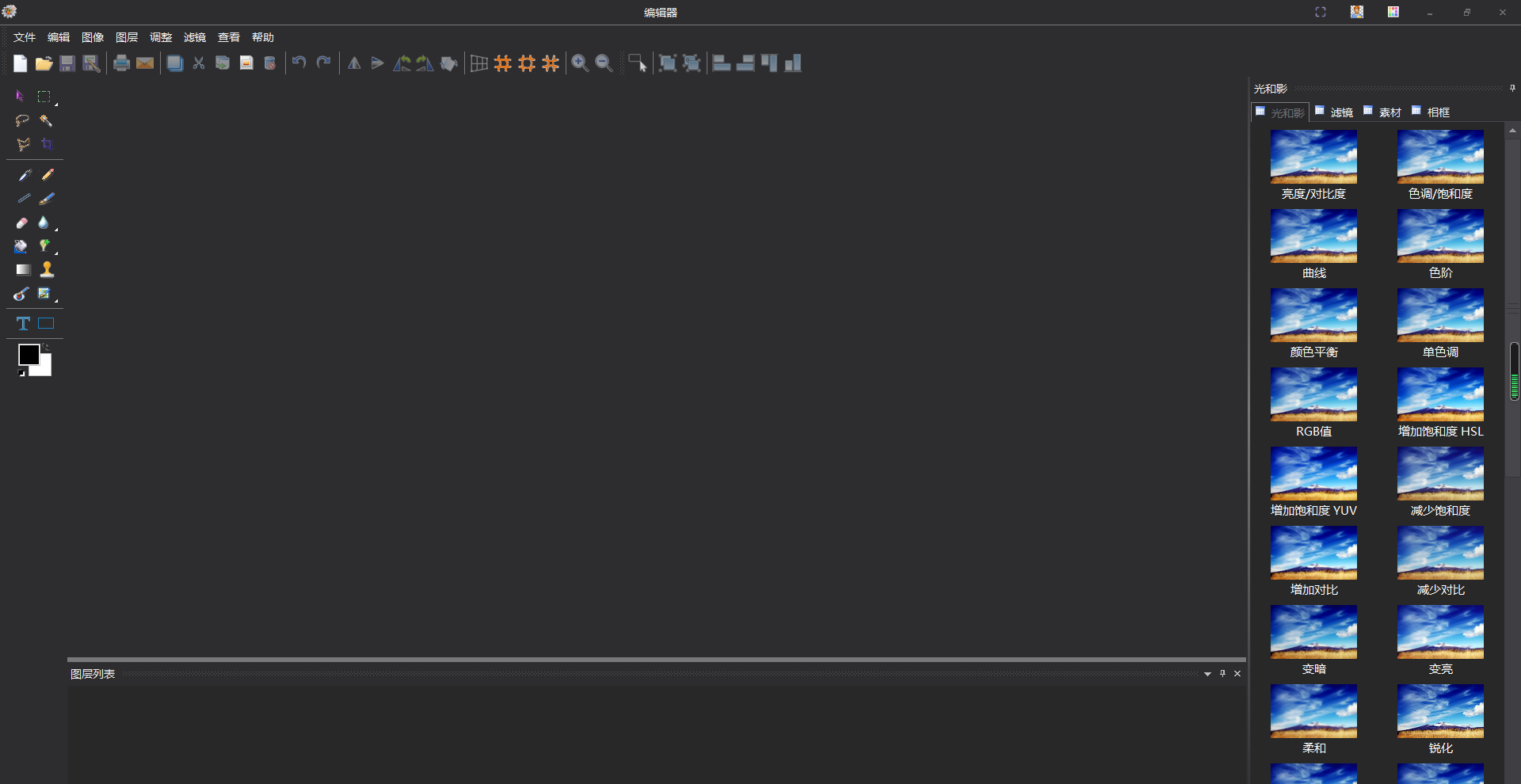This screenshot has width=1521, height=784.
Task: Expand the marquee selection tool's flyout arrow
Action: [x=56, y=104]
